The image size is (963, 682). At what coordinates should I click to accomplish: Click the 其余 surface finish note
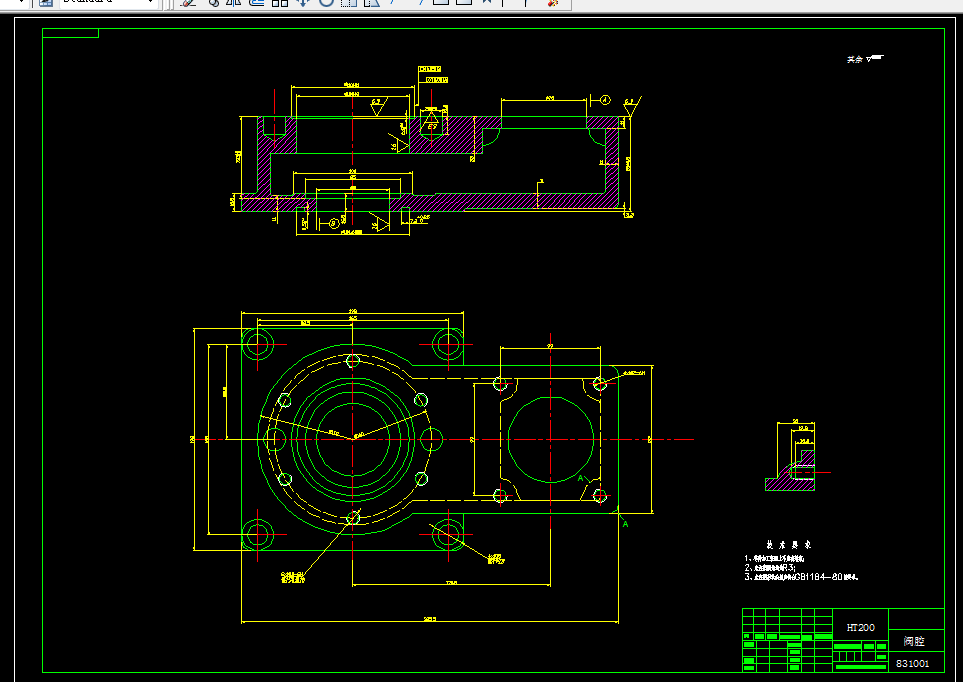click(865, 59)
